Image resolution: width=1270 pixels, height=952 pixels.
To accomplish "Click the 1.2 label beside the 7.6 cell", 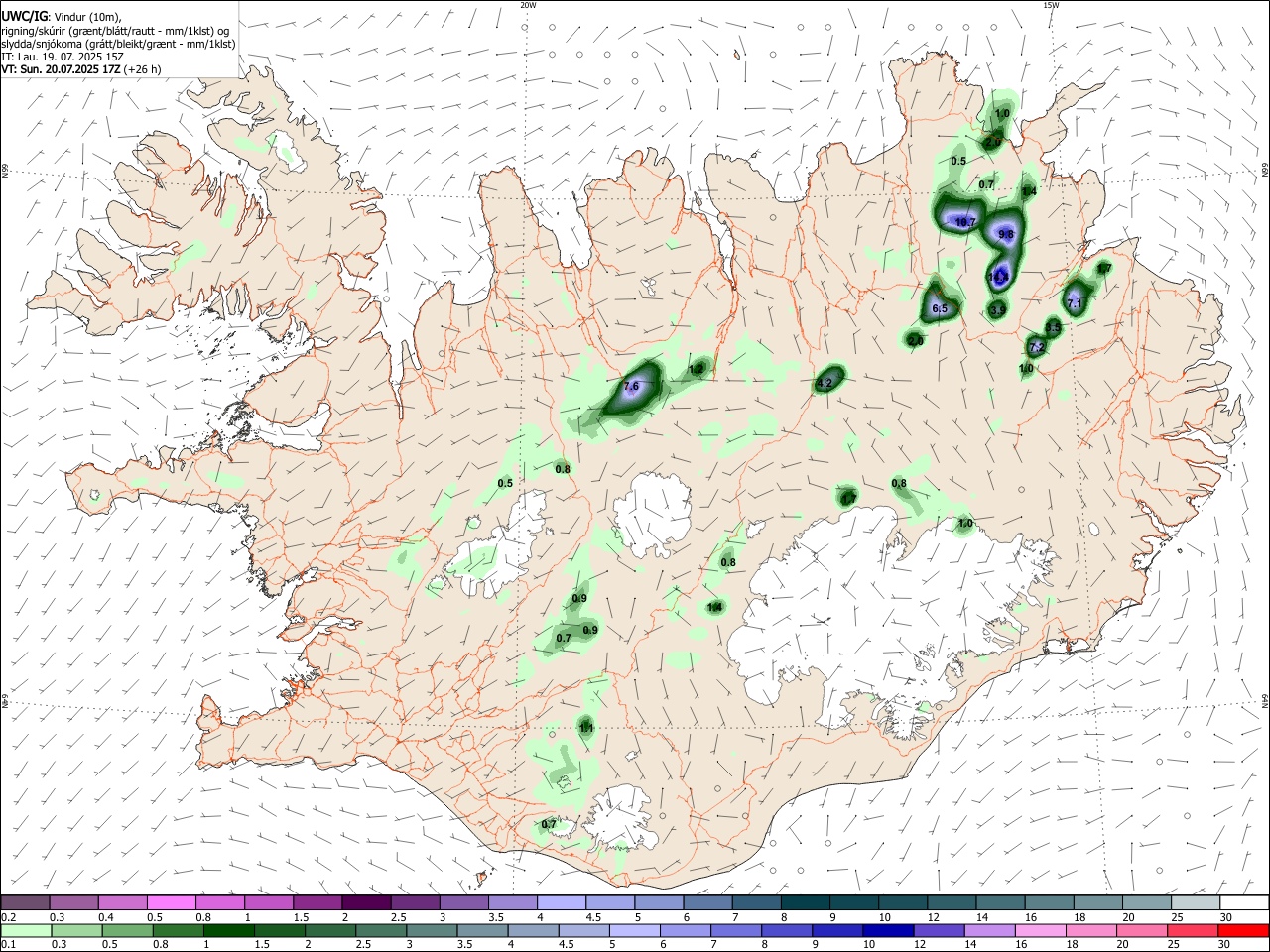I will pyautogui.click(x=696, y=369).
